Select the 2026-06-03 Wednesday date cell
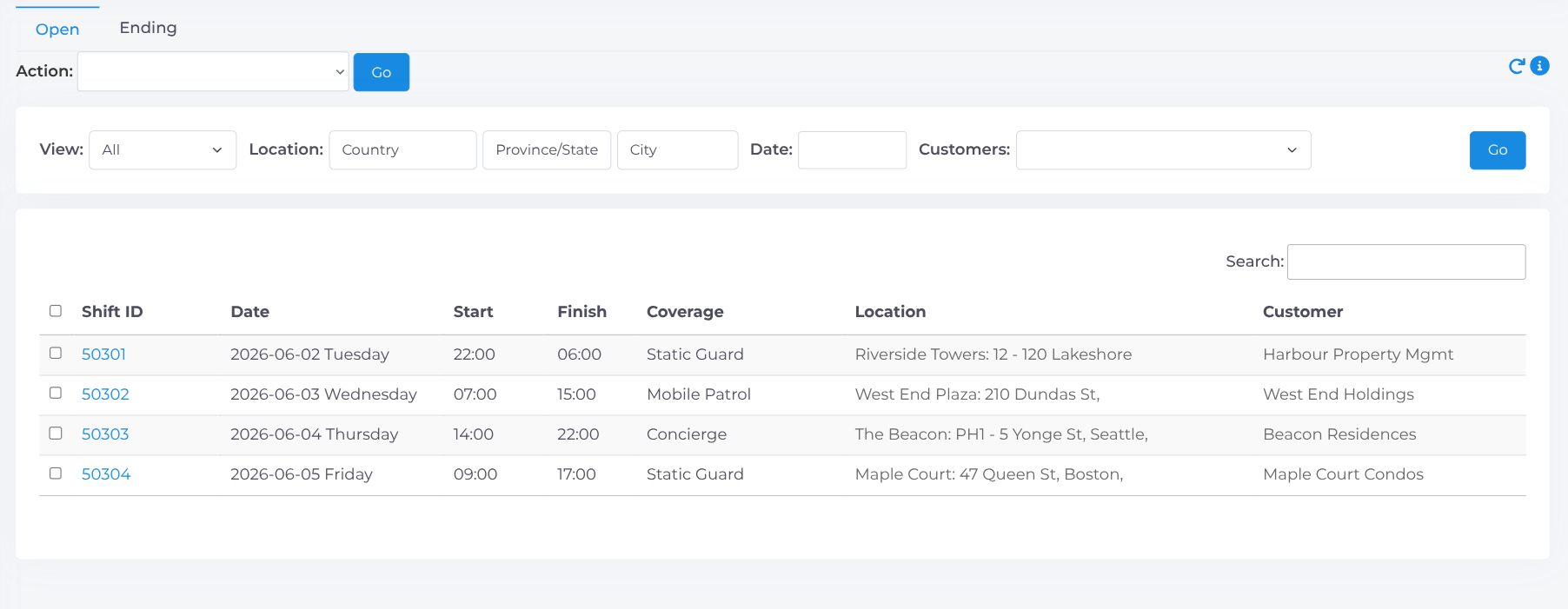 pos(323,394)
